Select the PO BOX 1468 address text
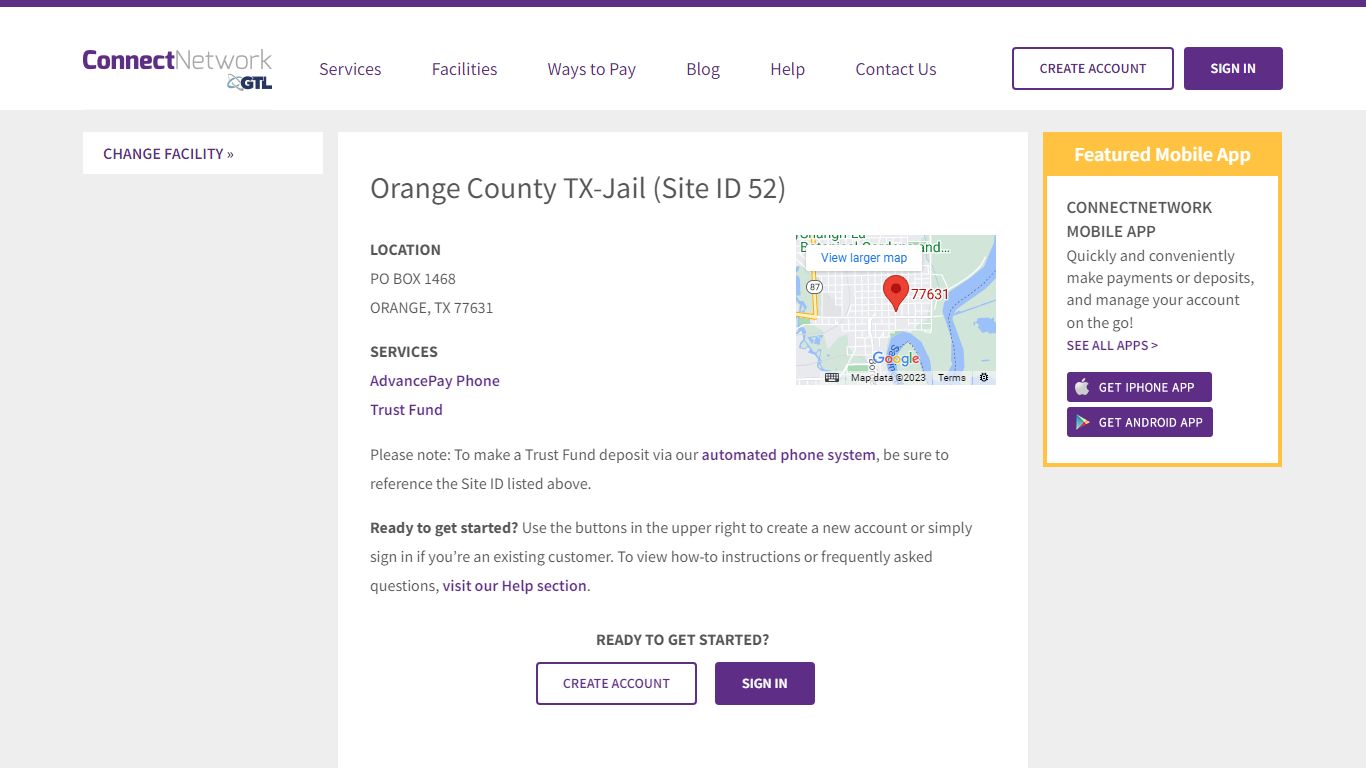 click(413, 278)
